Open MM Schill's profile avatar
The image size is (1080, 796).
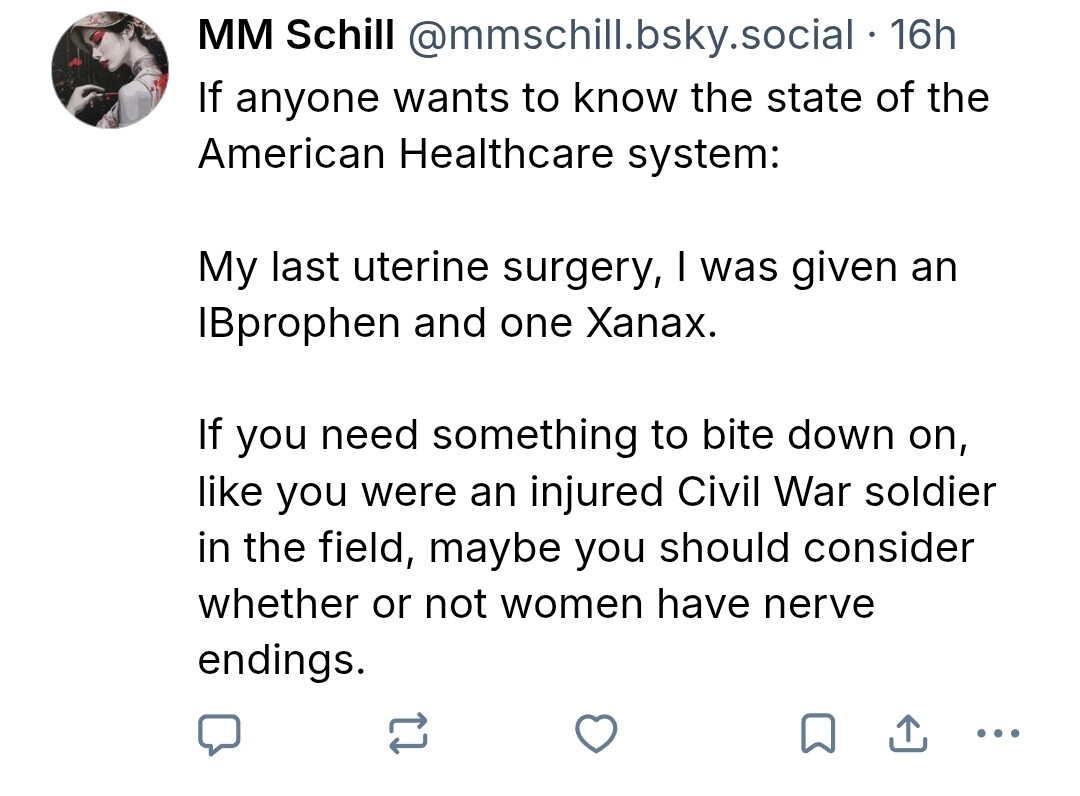click(110, 71)
